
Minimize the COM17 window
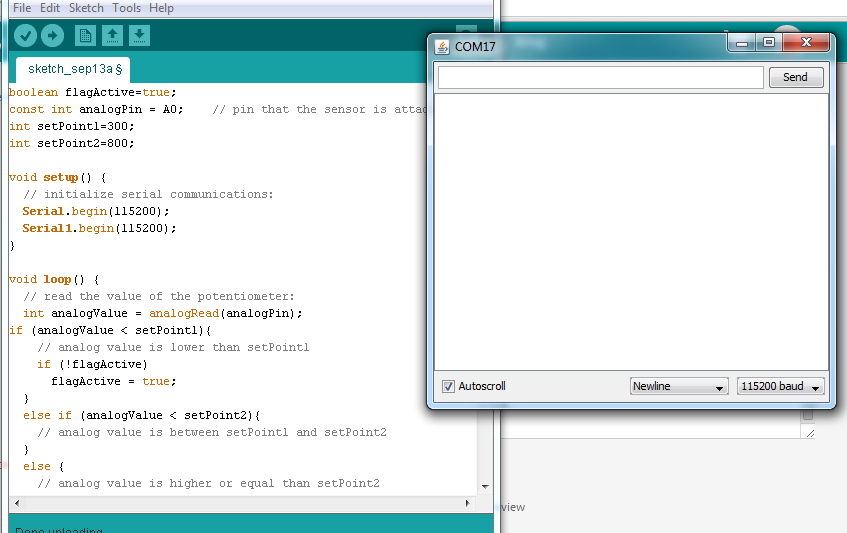coord(742,43)
